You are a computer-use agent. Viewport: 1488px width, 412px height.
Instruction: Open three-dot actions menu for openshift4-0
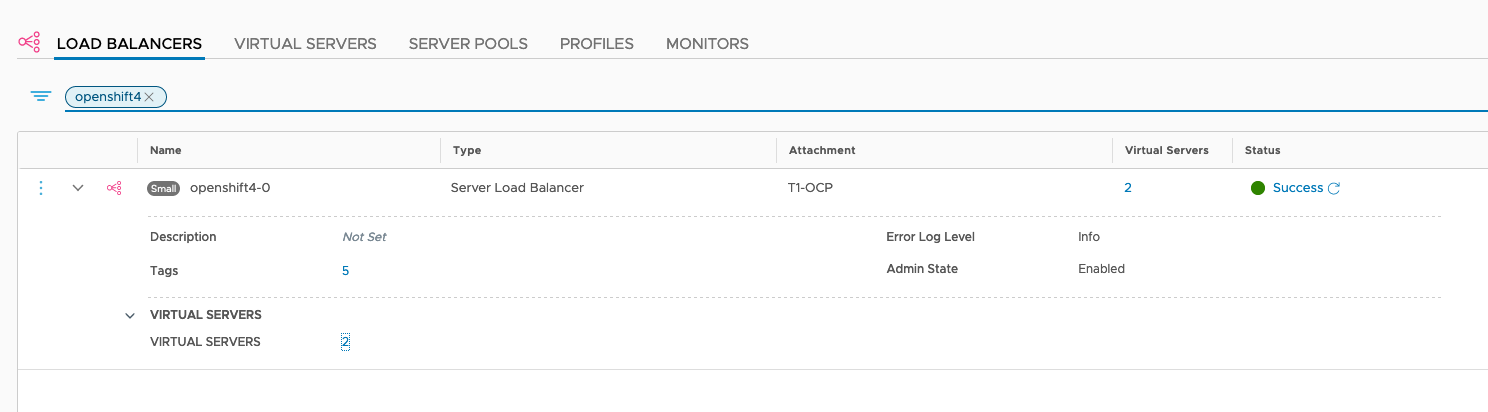point(41,188)
